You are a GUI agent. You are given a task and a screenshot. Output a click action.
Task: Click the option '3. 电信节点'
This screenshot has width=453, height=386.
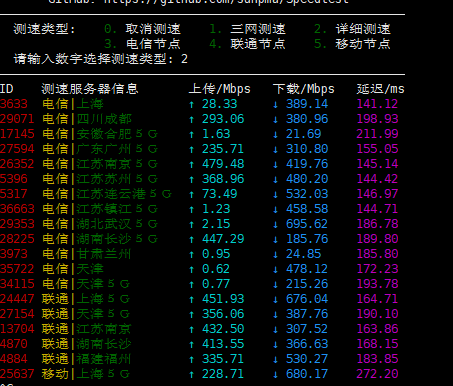(142, 44)
